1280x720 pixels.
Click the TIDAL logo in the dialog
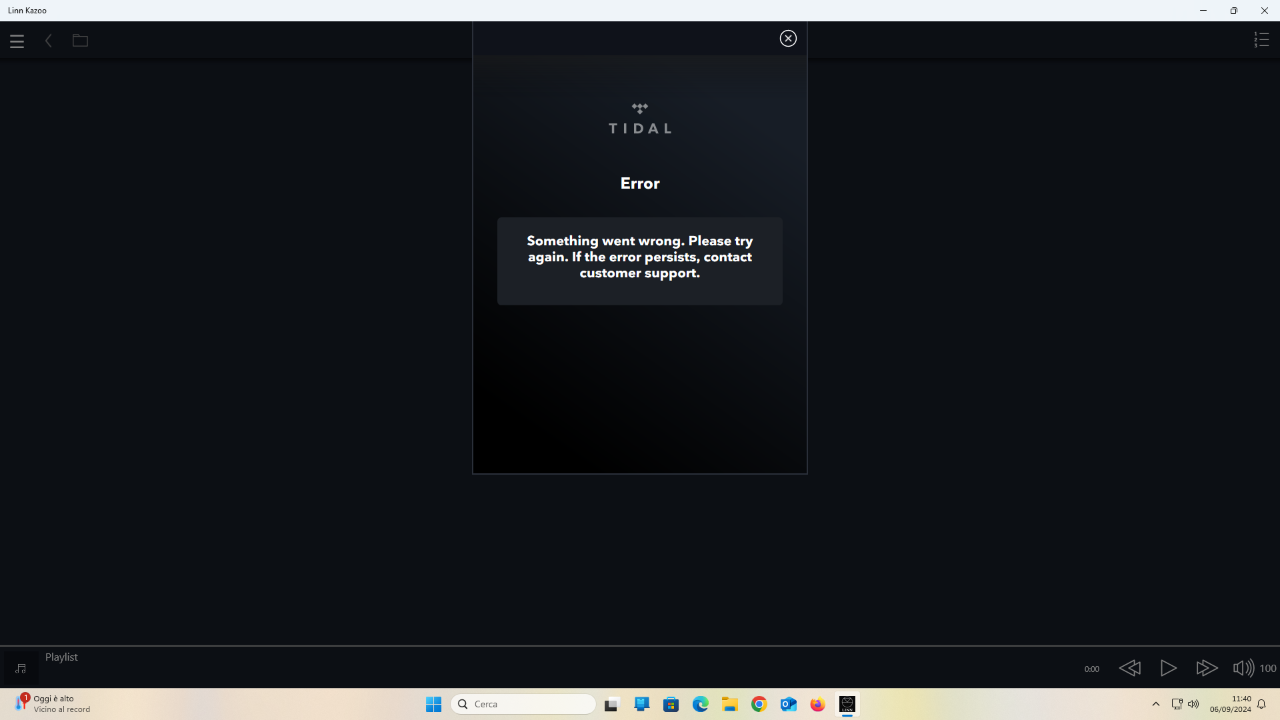pyautogui.click(x=640, y=118)
